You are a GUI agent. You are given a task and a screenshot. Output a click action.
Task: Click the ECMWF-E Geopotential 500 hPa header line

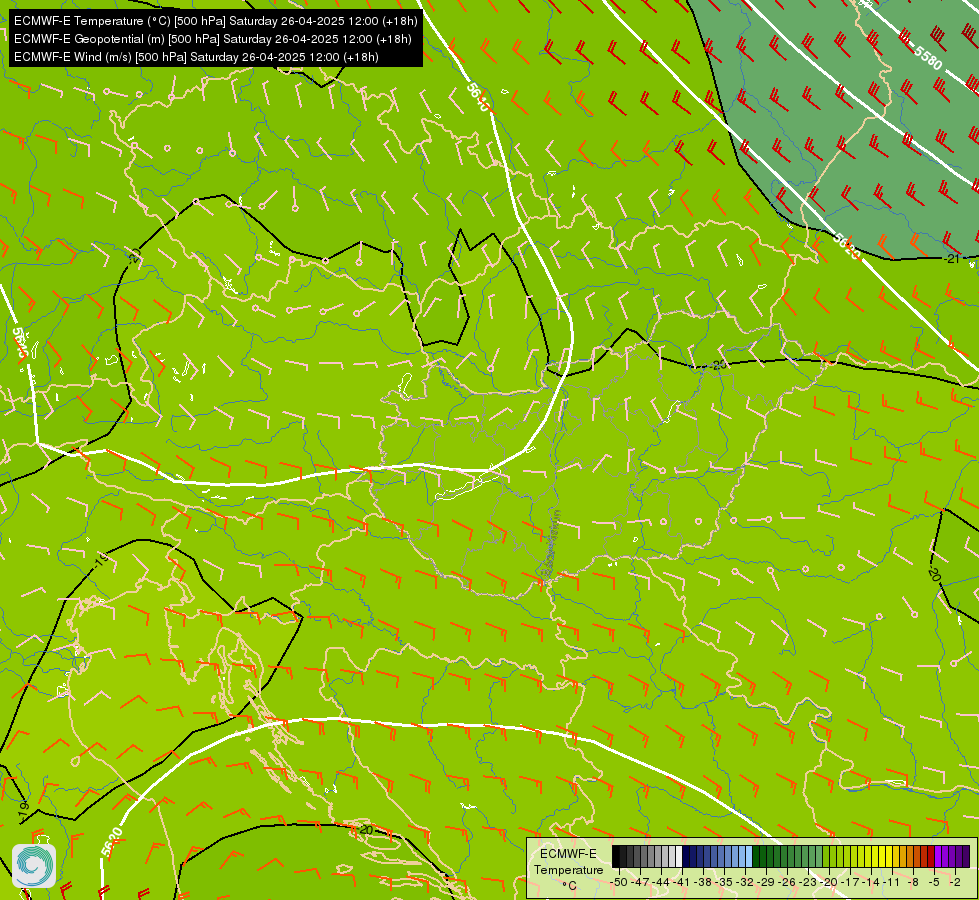[212, 39]
